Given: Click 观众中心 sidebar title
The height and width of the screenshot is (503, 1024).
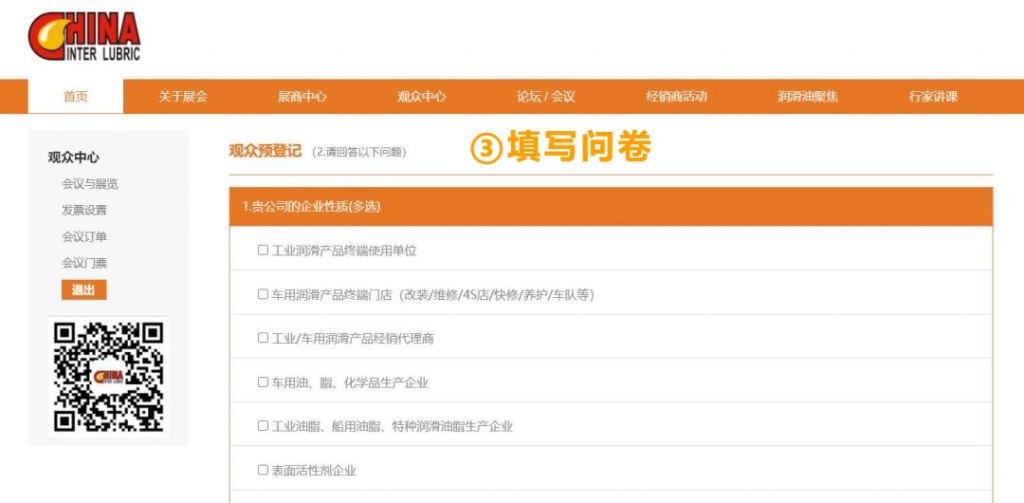Looking at the screenshot, I should [x=74, y=157].
